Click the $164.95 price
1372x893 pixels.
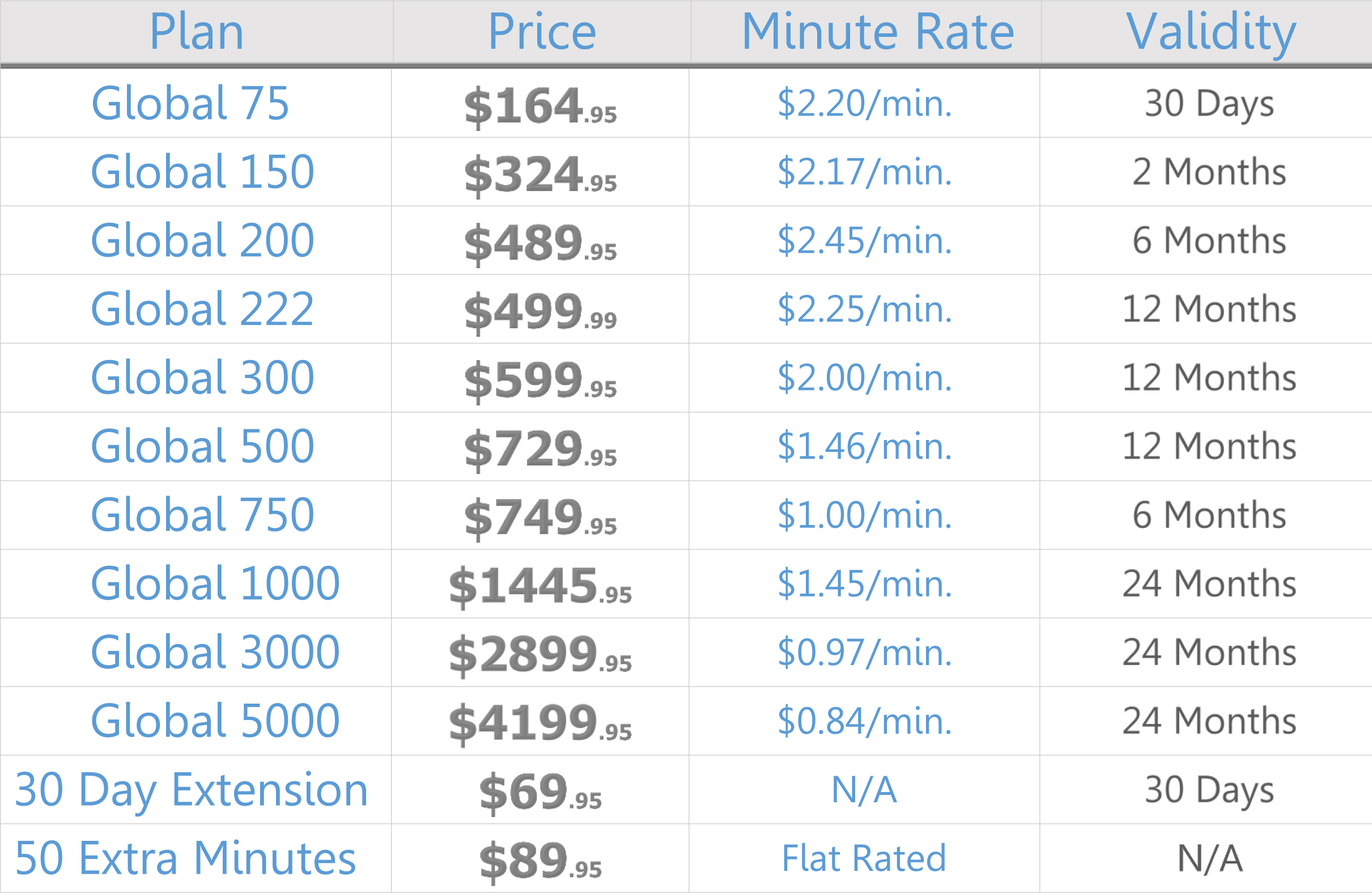[540, 106]
